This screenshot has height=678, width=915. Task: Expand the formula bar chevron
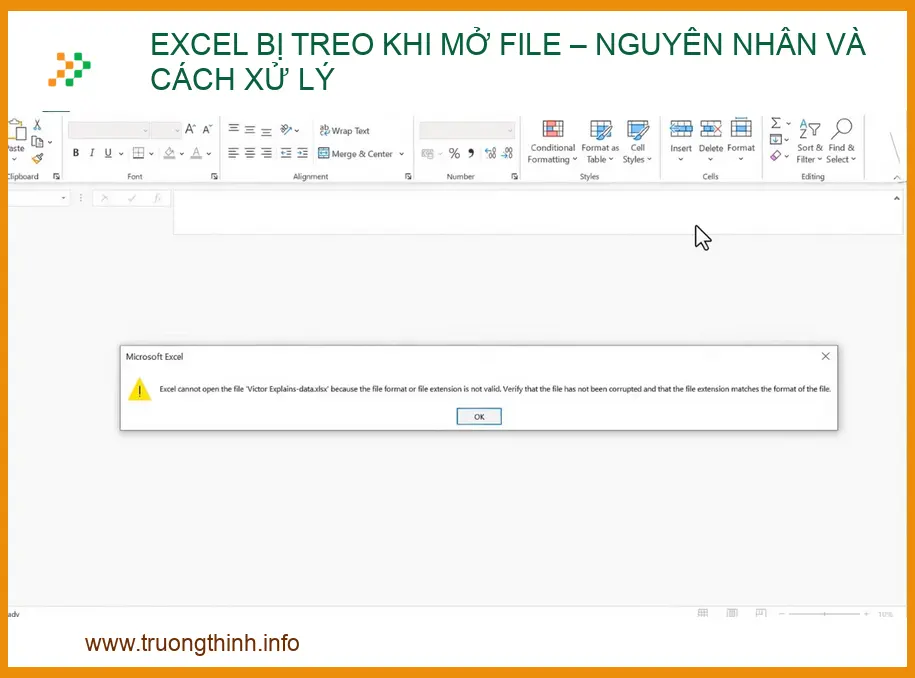pyautogui.click(x=896, y=199)
